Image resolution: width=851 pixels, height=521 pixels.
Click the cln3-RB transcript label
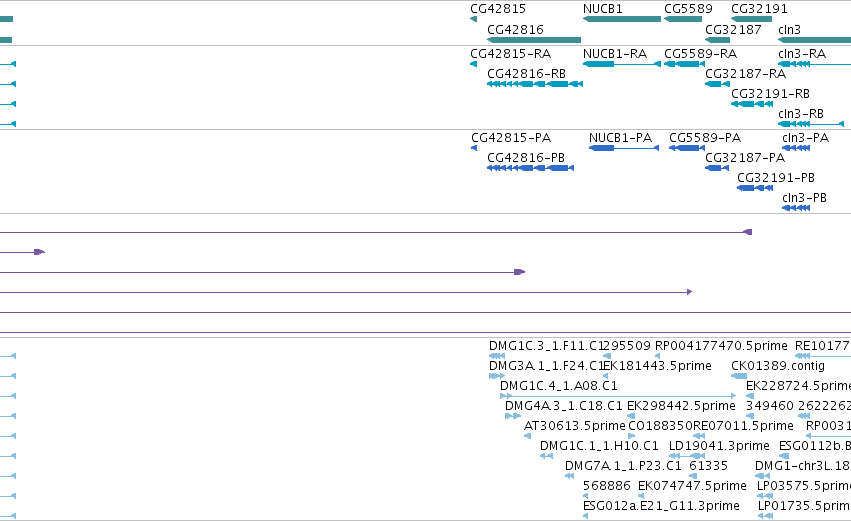[801, 113]
